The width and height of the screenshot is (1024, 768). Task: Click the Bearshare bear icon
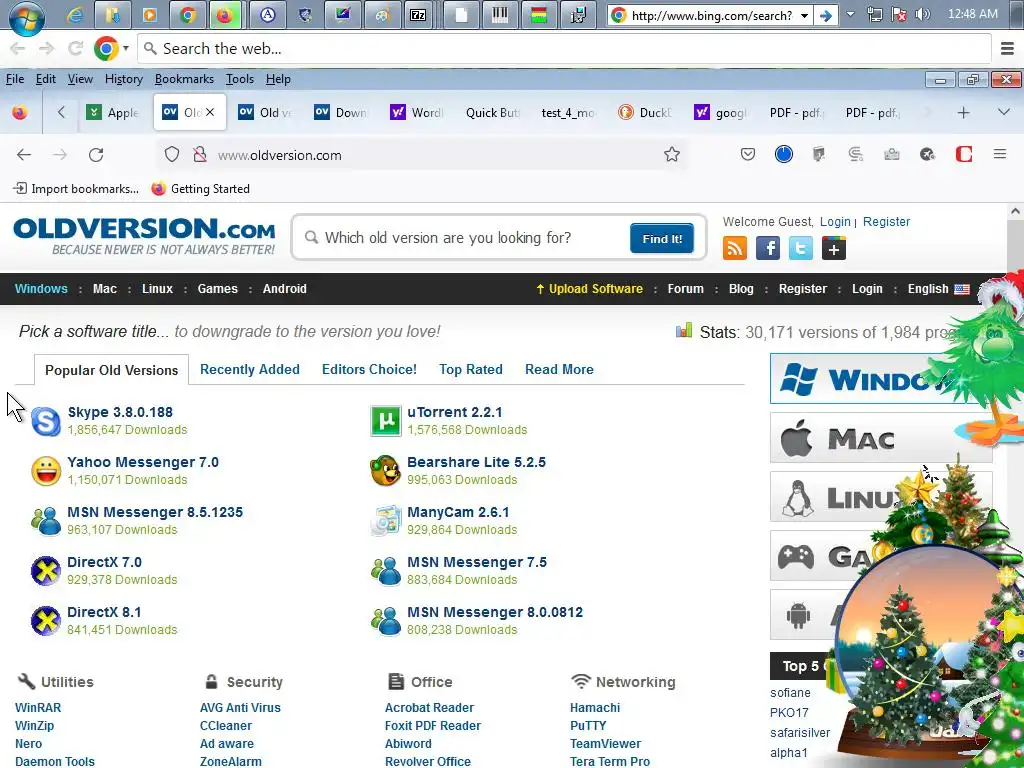pos(385,471)
